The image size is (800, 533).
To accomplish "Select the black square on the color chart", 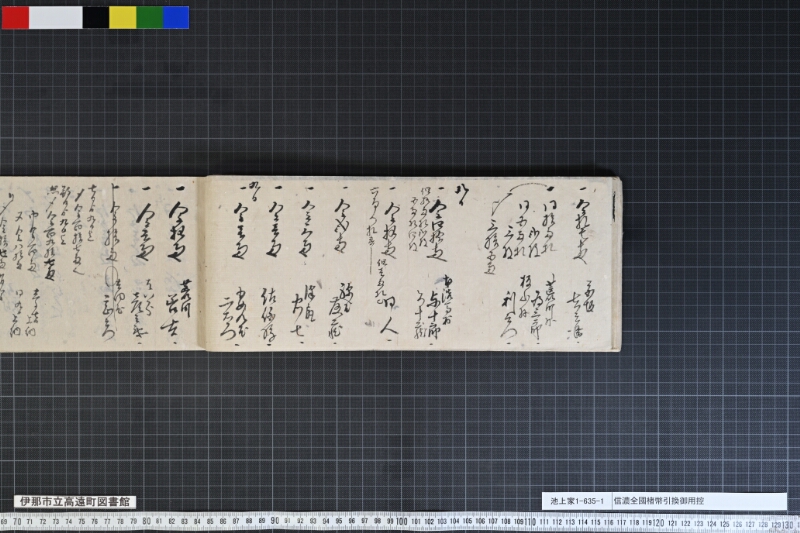I will (96, 17).
